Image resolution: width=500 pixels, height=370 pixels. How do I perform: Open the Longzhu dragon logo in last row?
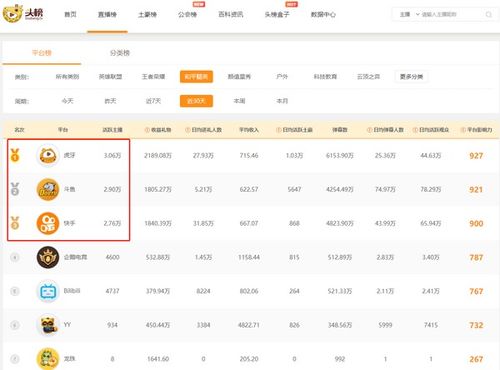pos(48,359)
